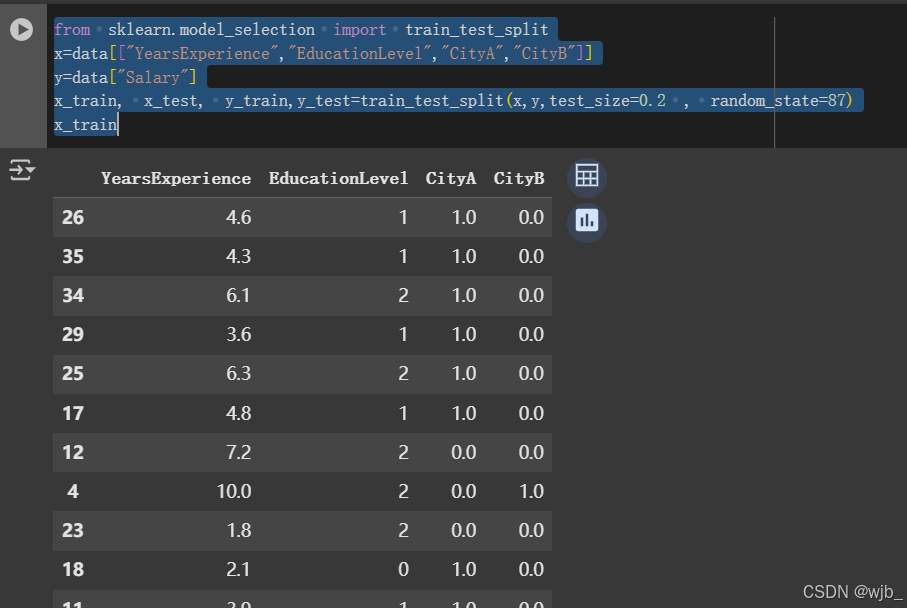Select row index 35
This screenshot has width=907, height=608.
[73, 256]
